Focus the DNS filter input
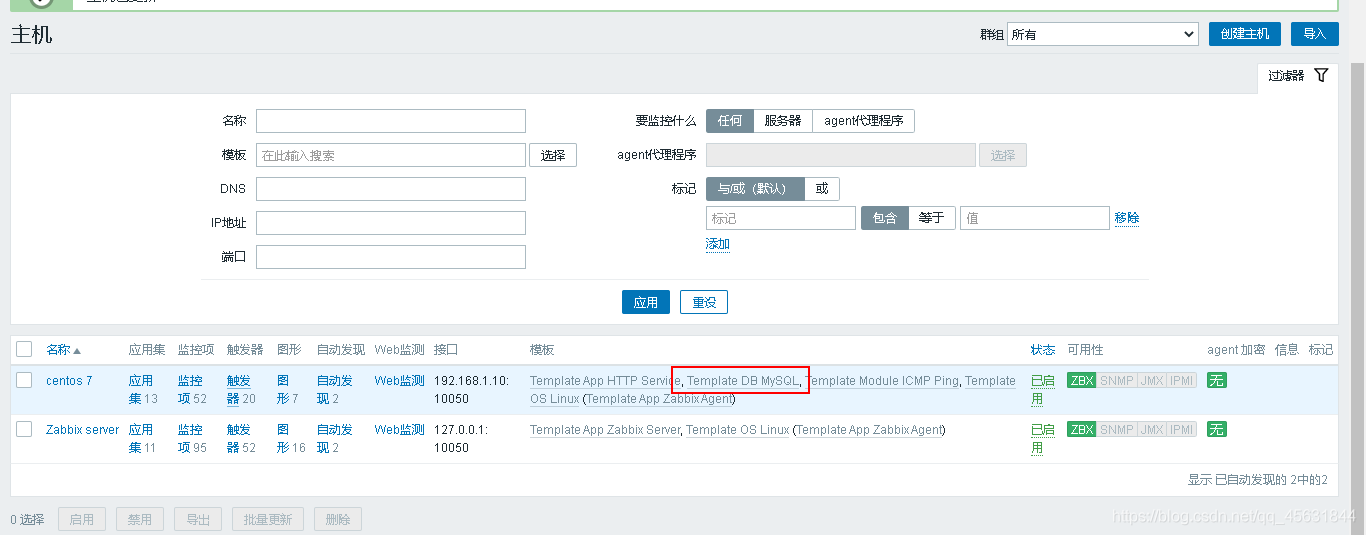The image size is (1366, 535). [391, 189]
